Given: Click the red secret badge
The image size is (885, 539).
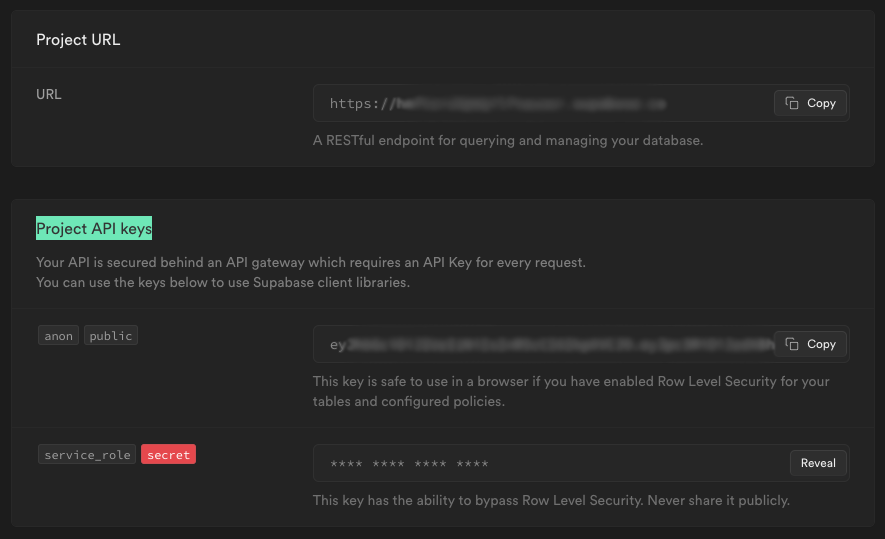Looking at the screenshot, I should (x=168, y=454).
